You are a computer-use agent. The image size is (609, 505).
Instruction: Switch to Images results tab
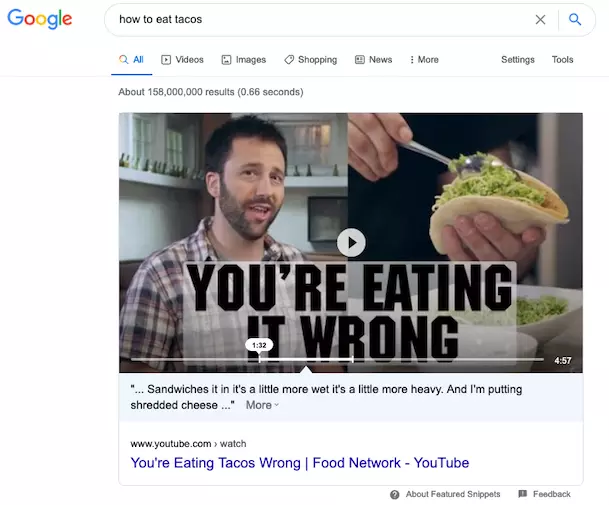(244, 59)
